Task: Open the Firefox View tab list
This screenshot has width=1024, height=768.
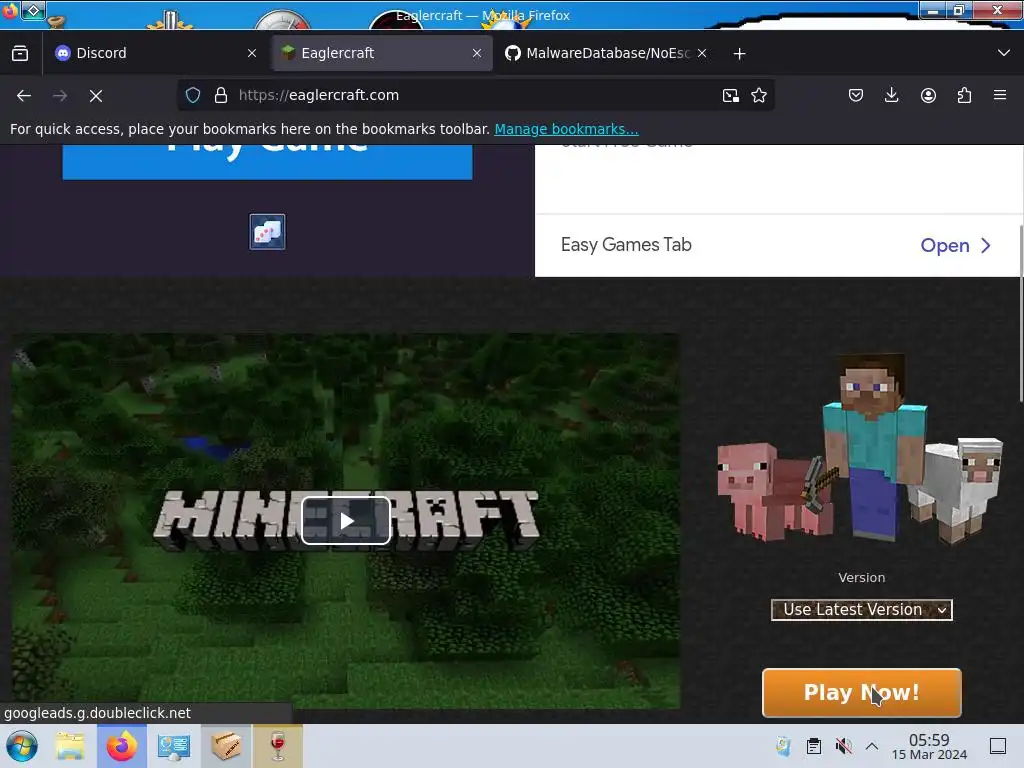Action: pos(20,54)
